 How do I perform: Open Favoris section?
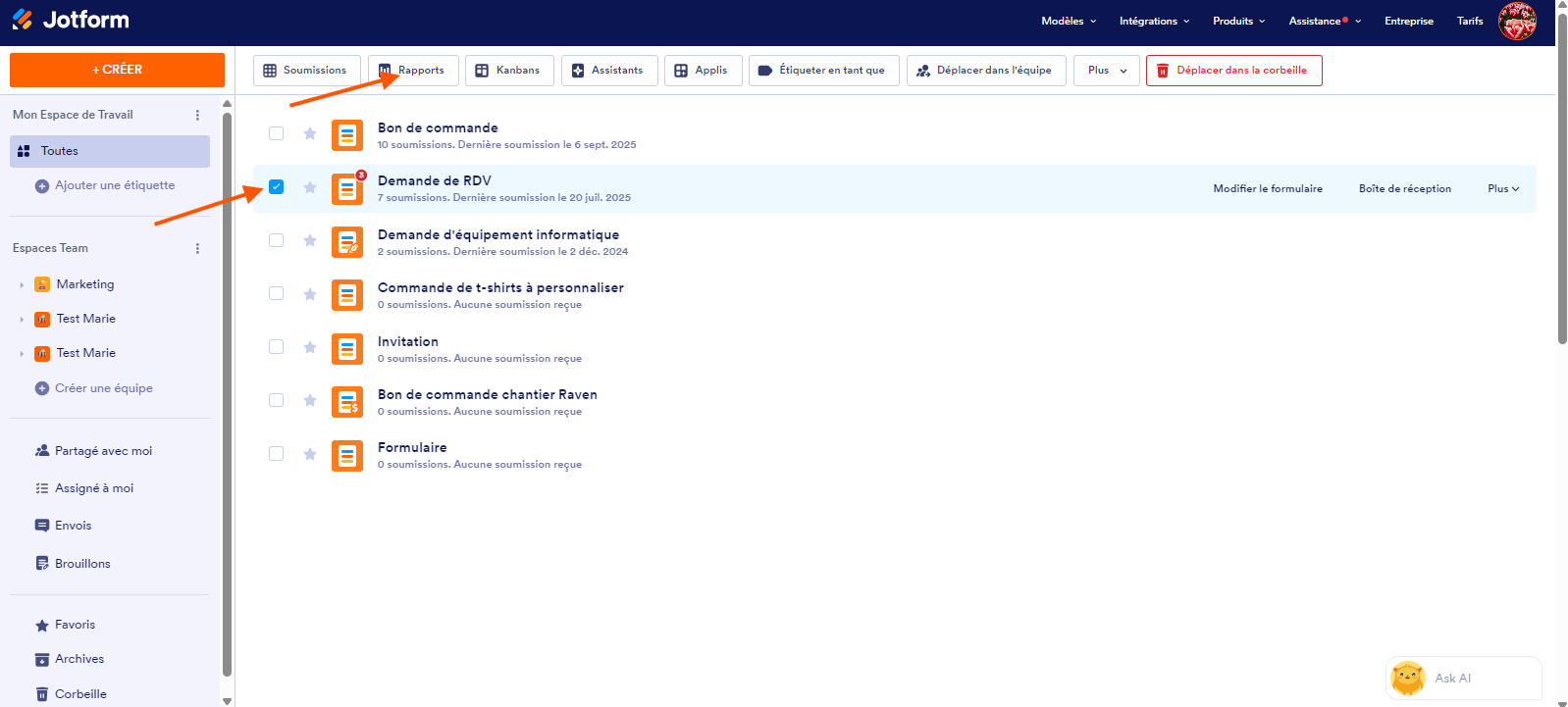point(66,625)
